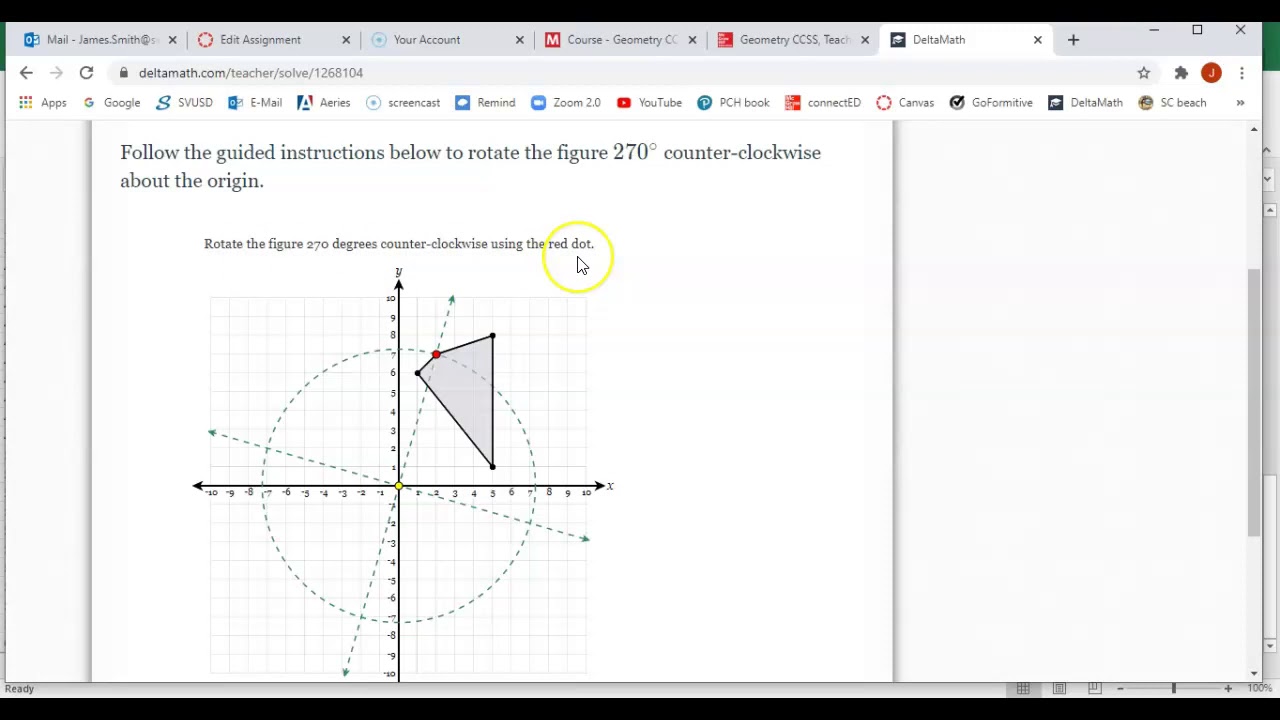Screen dimensions: 1280x720
Task: Click the address bar URL
Action: [251, 73]
